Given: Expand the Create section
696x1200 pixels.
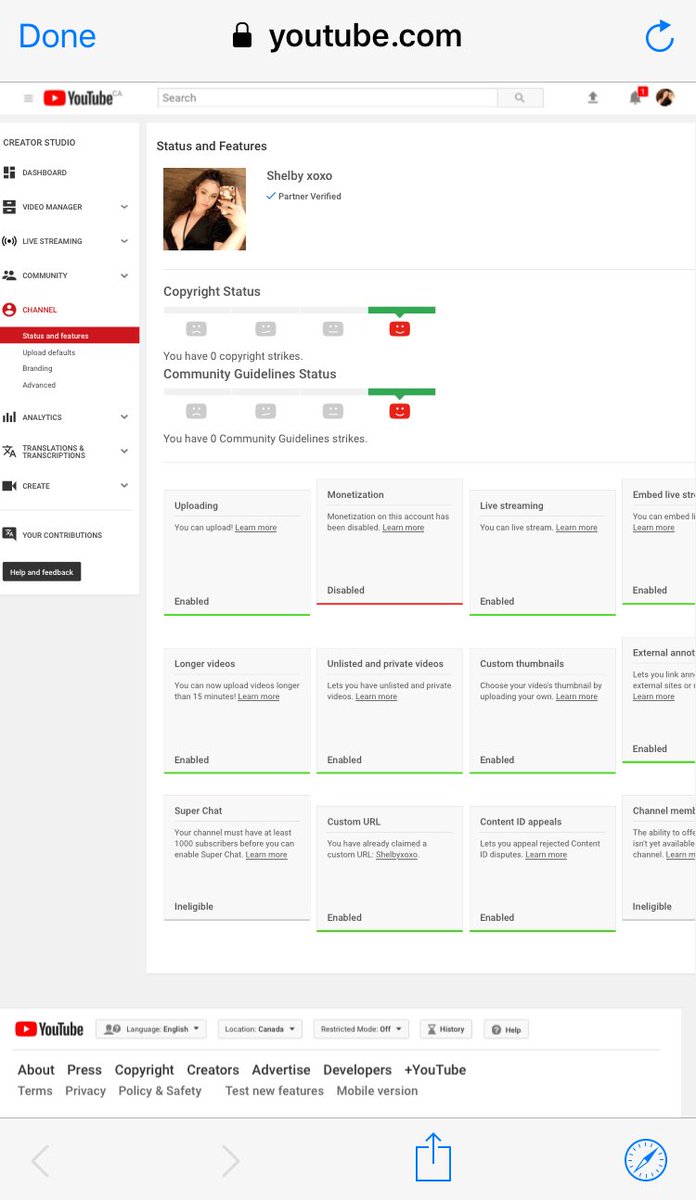Looking at the screenshot, I should pos(124,486).
